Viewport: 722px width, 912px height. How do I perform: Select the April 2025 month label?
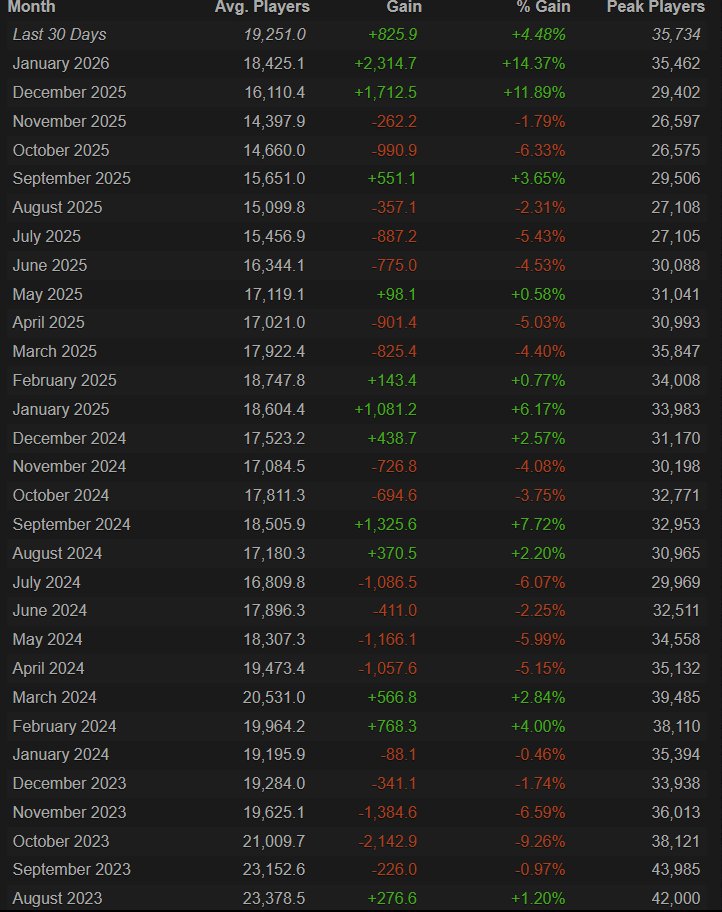48,323
